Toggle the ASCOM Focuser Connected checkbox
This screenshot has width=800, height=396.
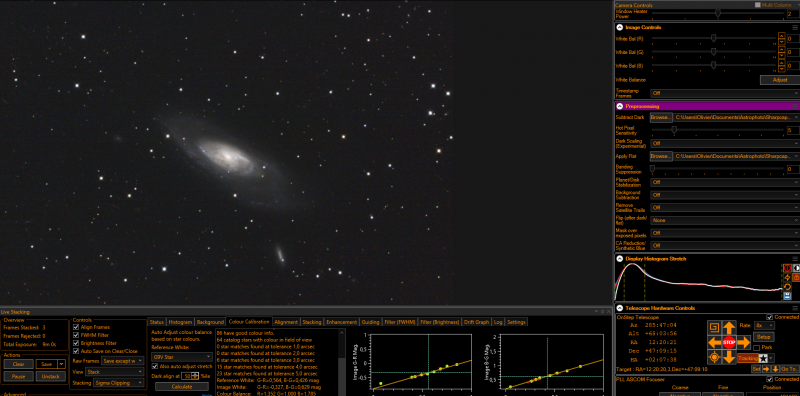[769, 379]
